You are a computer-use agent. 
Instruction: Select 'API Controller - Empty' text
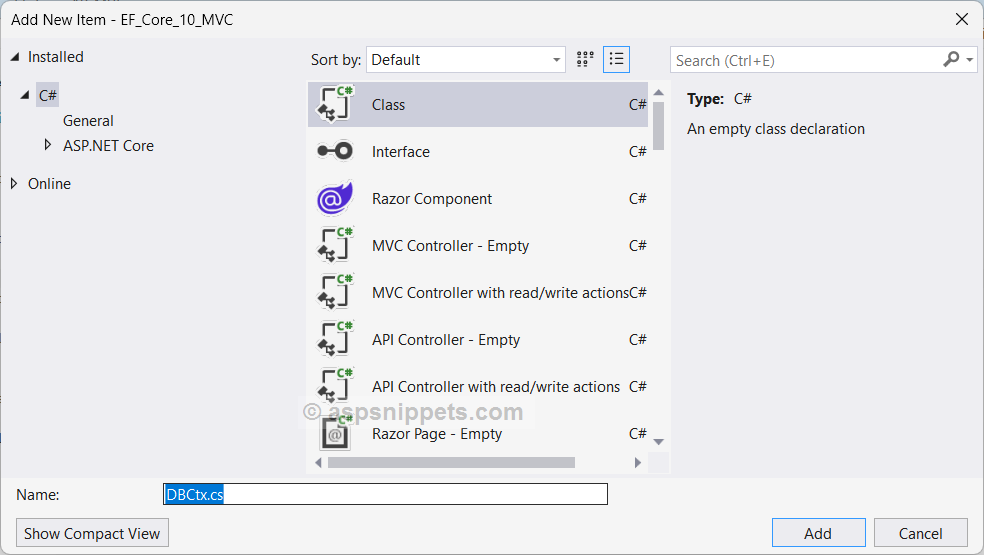446,340
